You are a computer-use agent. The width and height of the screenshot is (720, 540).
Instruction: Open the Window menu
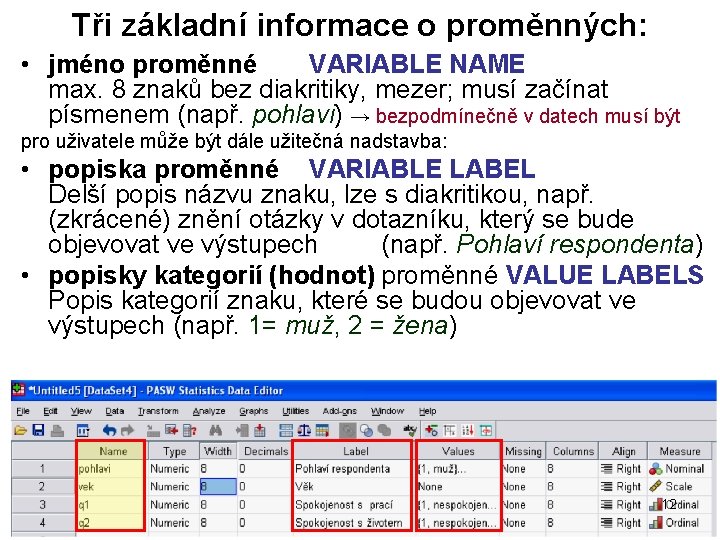tap(387, 411)
